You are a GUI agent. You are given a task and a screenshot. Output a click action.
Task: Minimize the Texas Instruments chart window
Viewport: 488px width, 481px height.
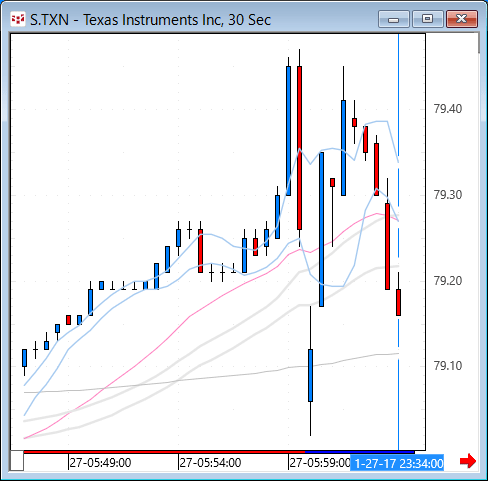point(394,19)
